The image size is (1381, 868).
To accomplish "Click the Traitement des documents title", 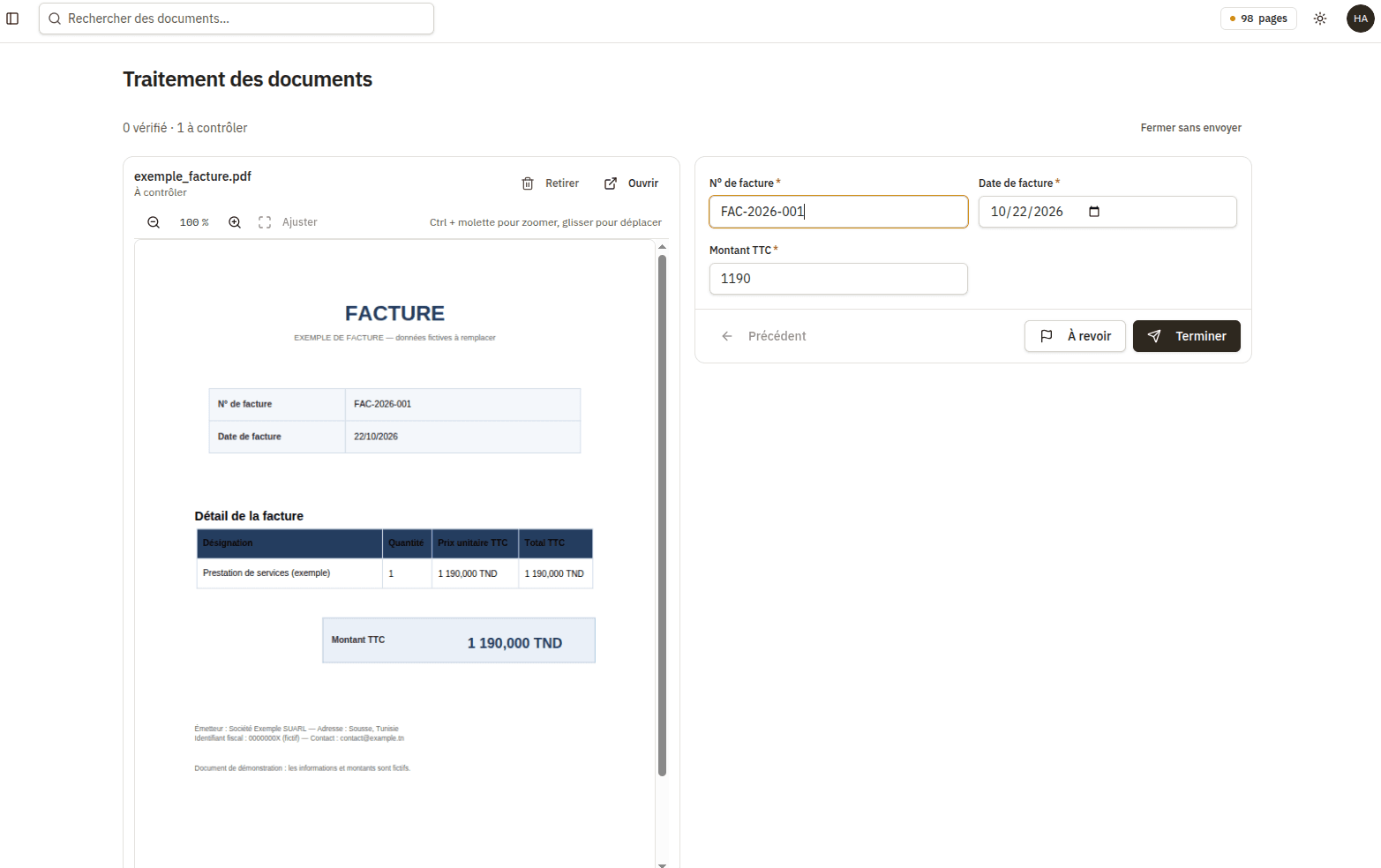I will 247,79.
